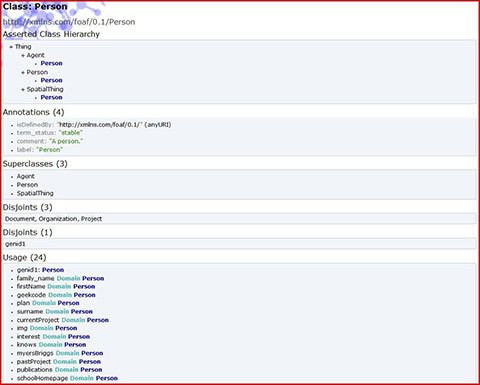Open Agent in the Superclasses list
480x385 pixels.
point(26,176)
